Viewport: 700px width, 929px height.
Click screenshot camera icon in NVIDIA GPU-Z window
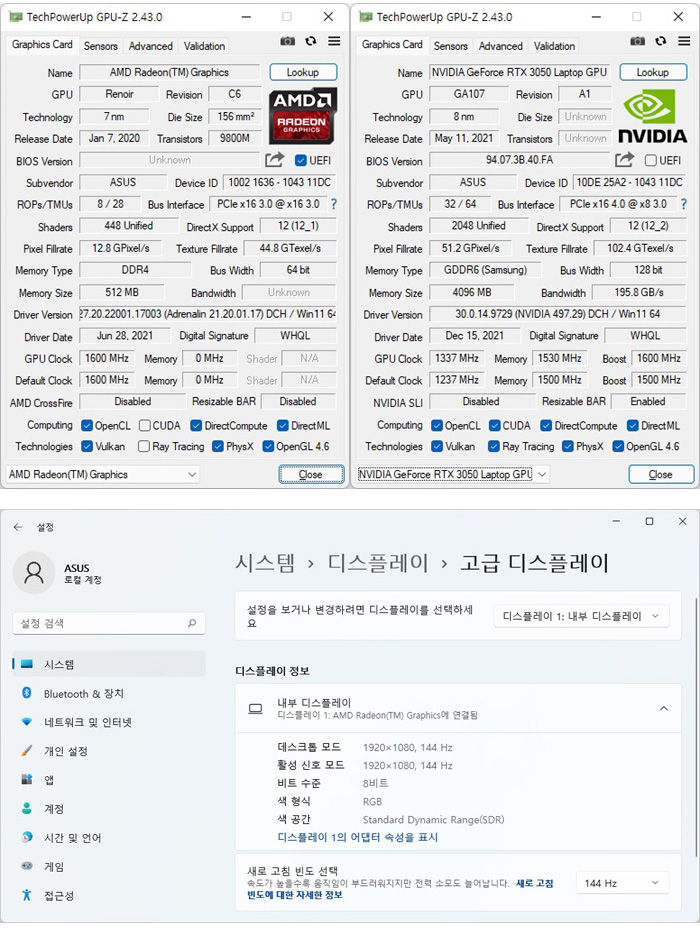(x=638, y=41)
